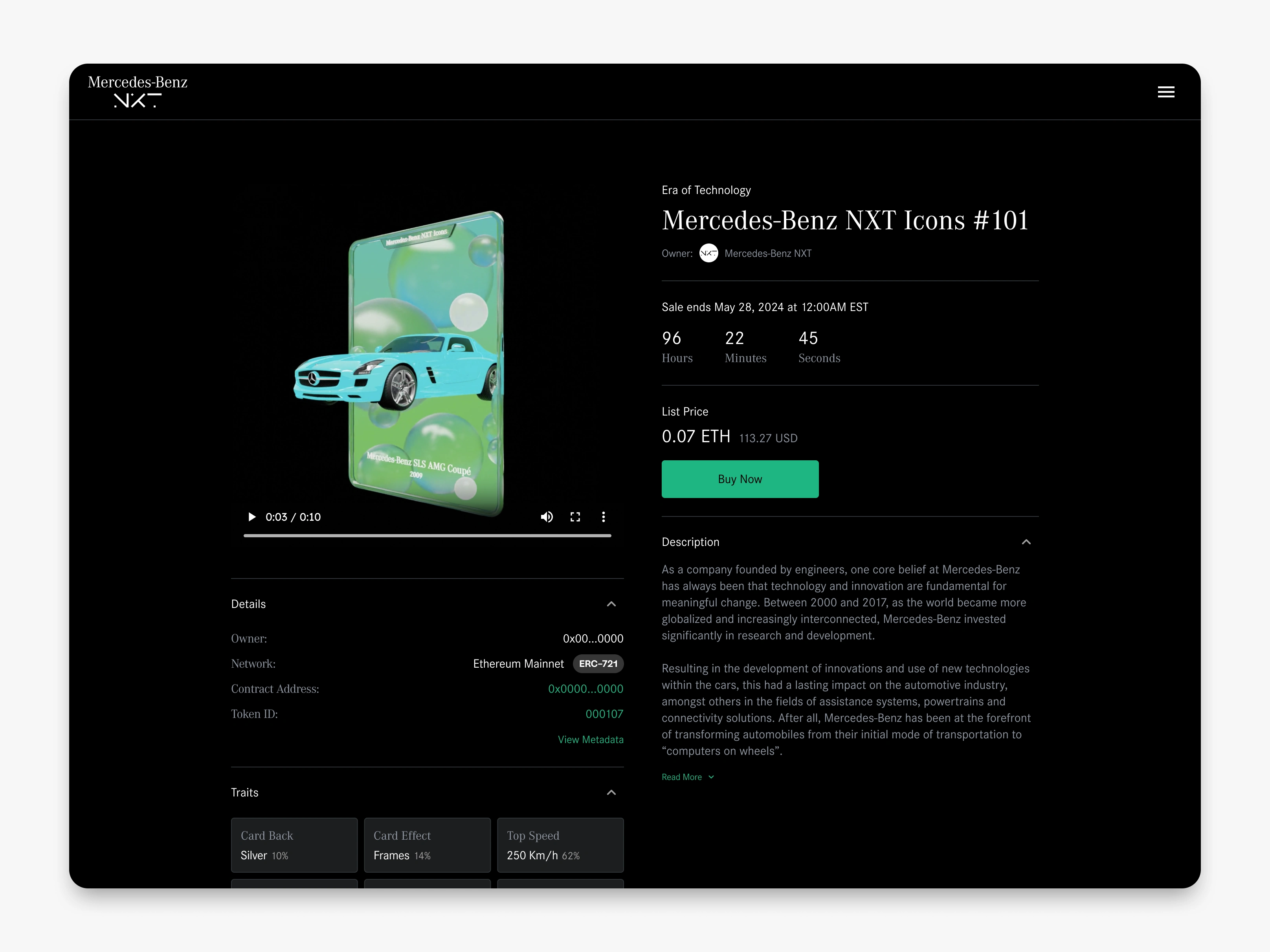
Task: Collapse the Description section
Action: coord(1026,542)
